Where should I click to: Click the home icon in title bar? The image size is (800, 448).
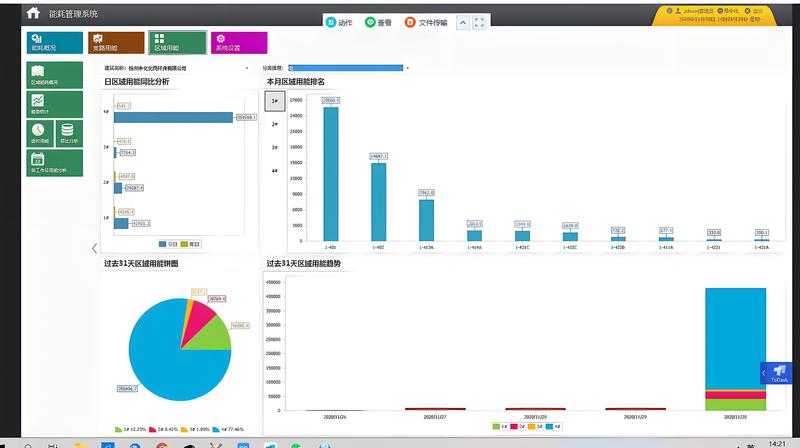coord(33,13)
